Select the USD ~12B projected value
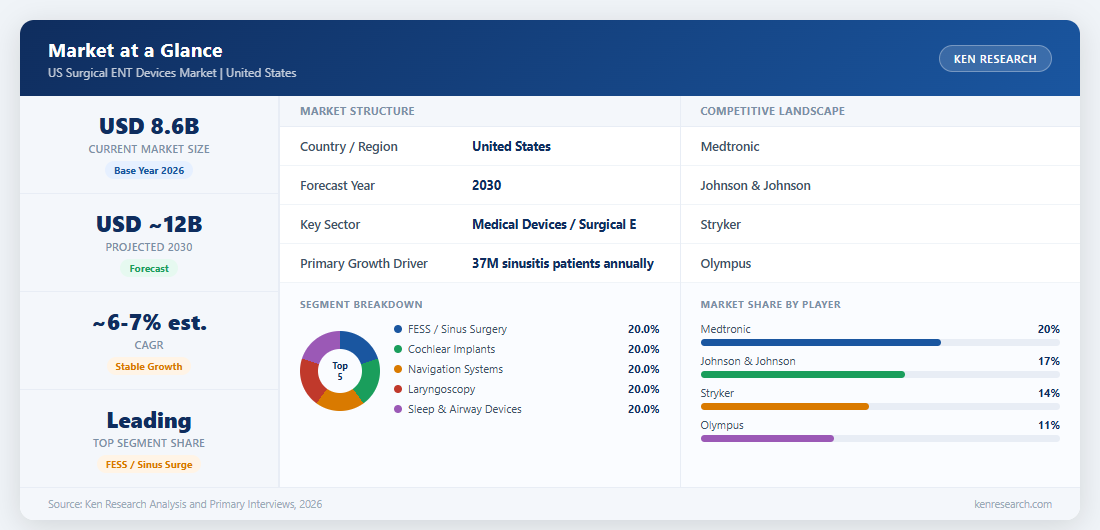The width and height of the screenshot is (1100, 530). click(149, 225)
